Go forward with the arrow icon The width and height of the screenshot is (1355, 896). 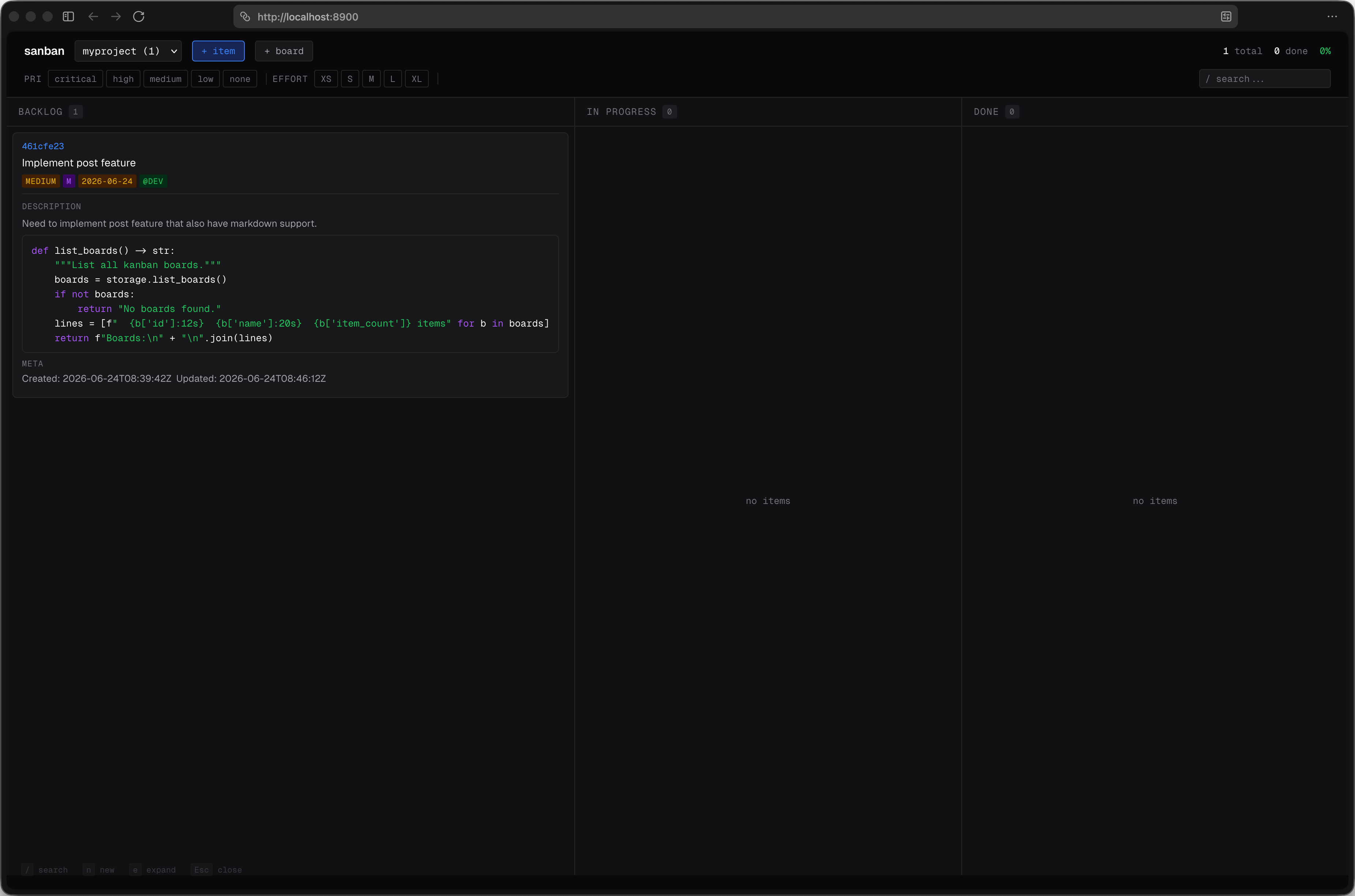click(x=116, y=16)
